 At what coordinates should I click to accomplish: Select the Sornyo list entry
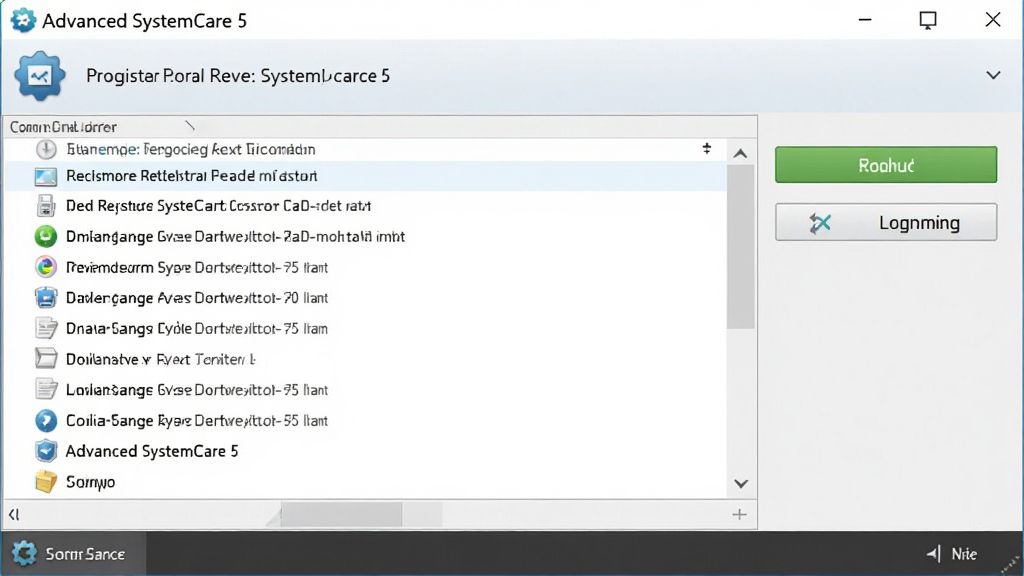[90, 483]
